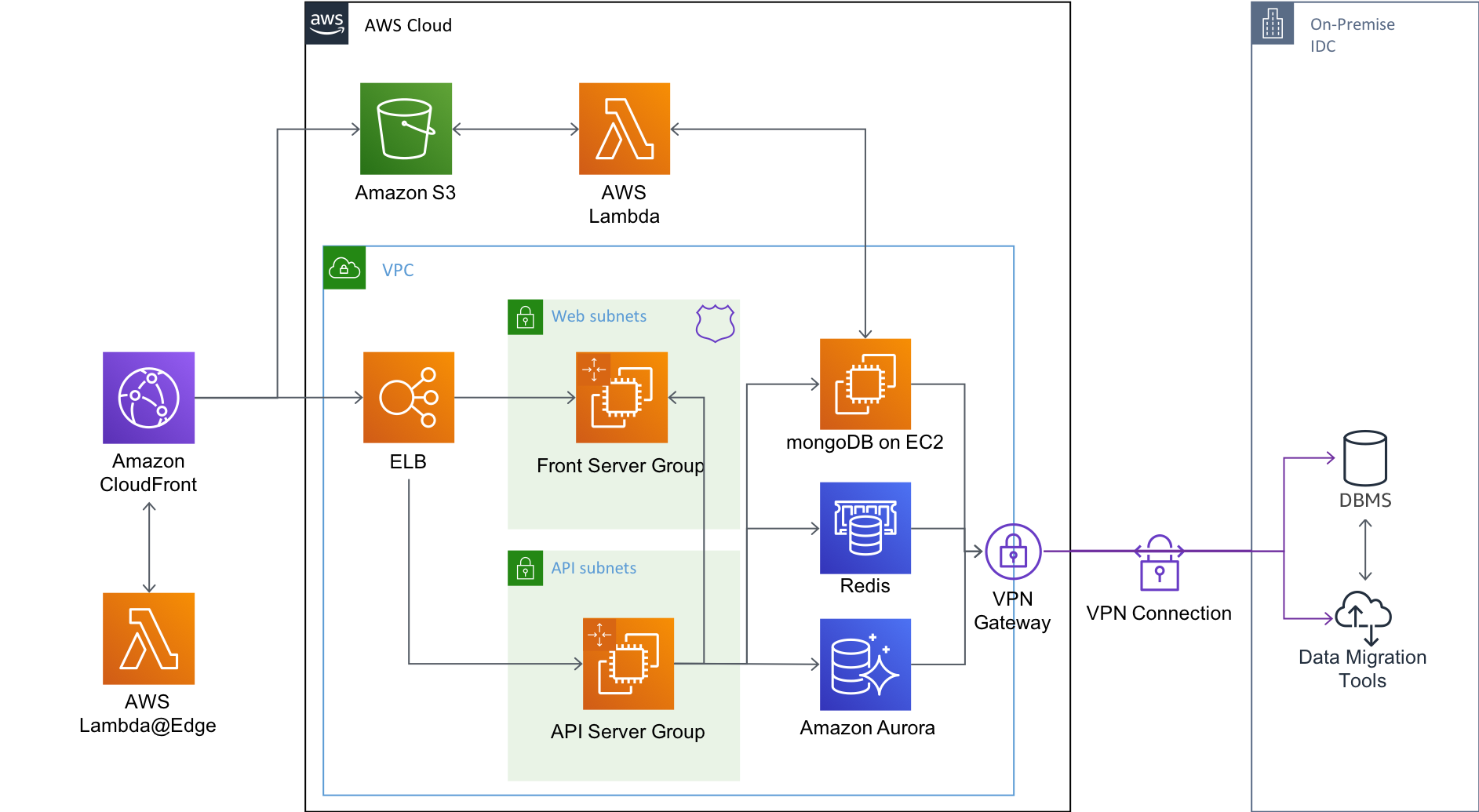Select the API Server Group icon
The image size is (1479, 812).
(628, 664)
